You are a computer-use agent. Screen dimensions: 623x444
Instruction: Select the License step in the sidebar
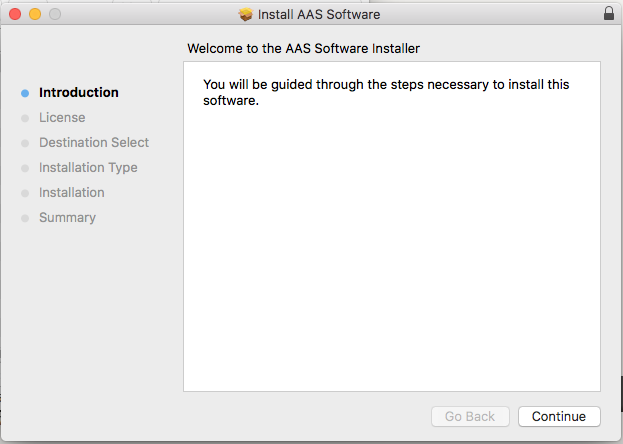click(x=62, y=117)
